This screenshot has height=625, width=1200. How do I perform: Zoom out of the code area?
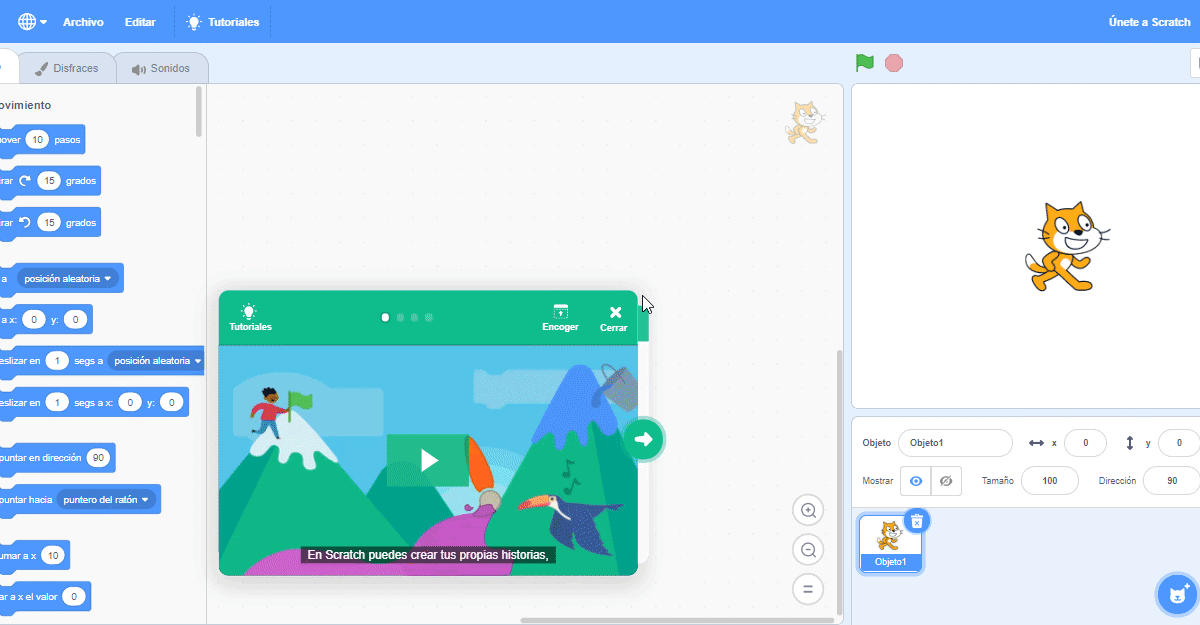click(808, 549)
